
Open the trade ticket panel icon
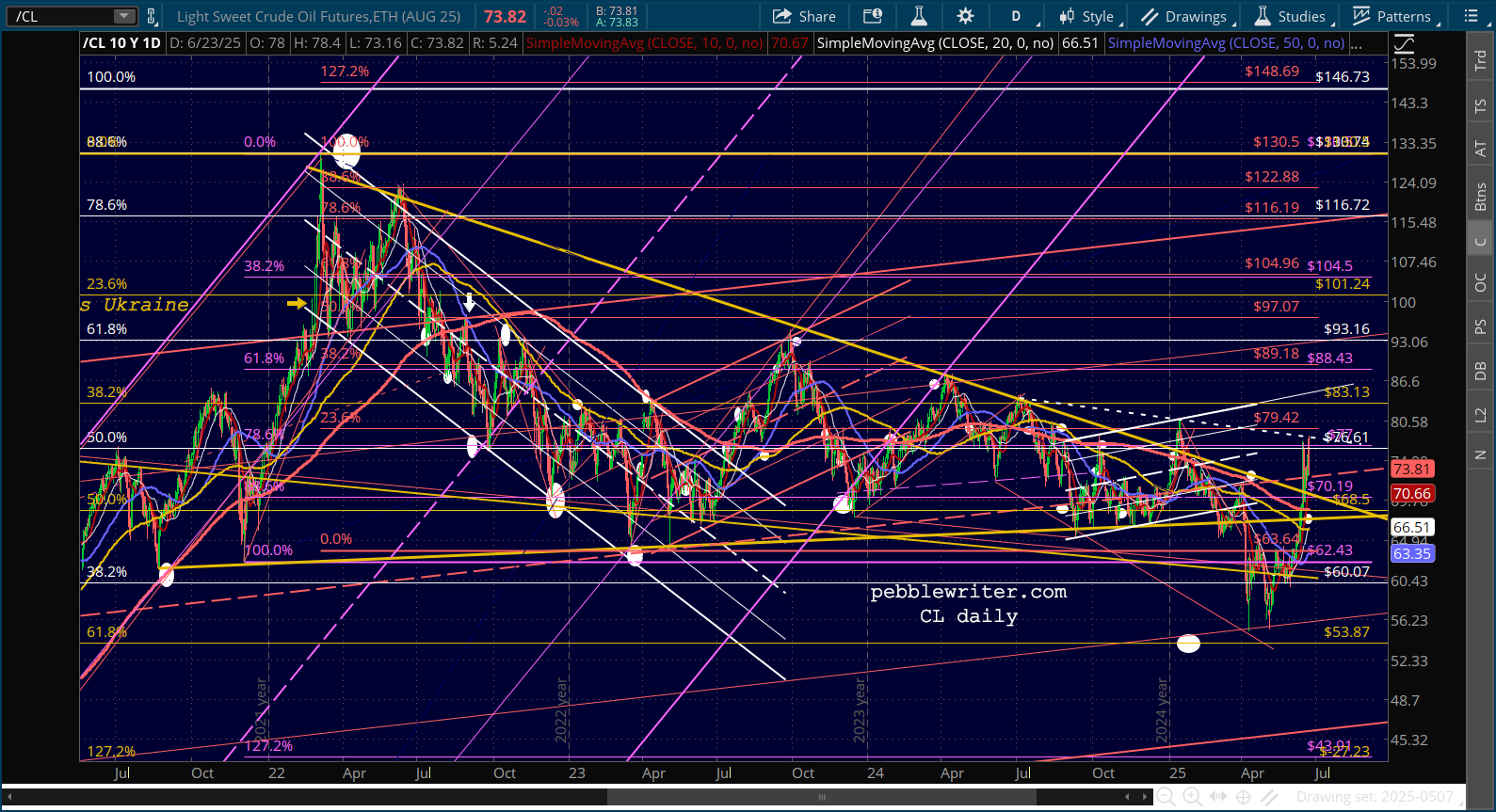pyautogui.click(x=873, y=16)
